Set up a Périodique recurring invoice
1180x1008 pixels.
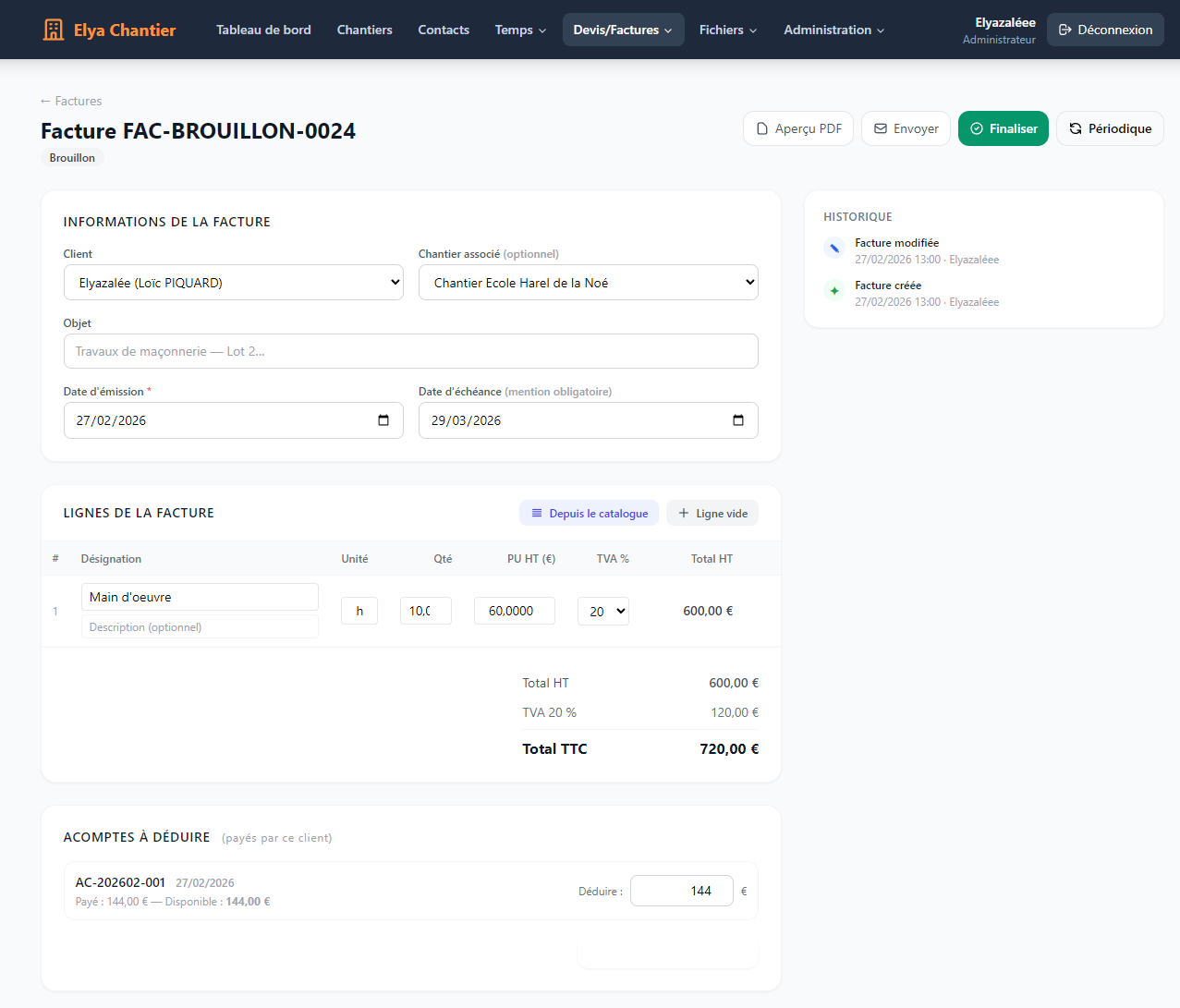tap(1110, 128)
